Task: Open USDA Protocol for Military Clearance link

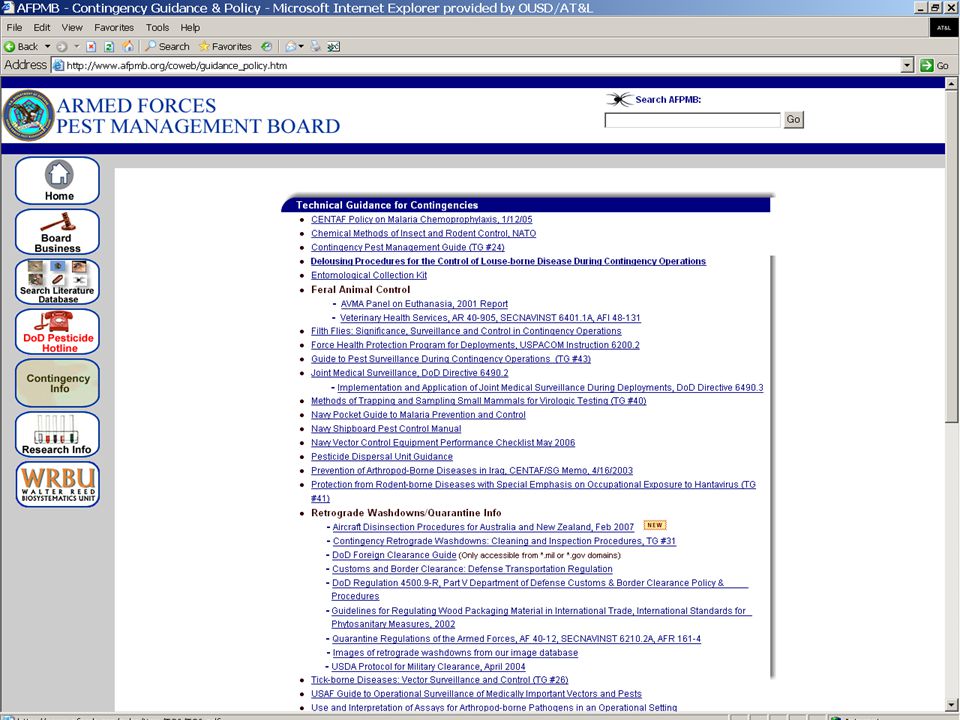Action: (x=429, y=667)
